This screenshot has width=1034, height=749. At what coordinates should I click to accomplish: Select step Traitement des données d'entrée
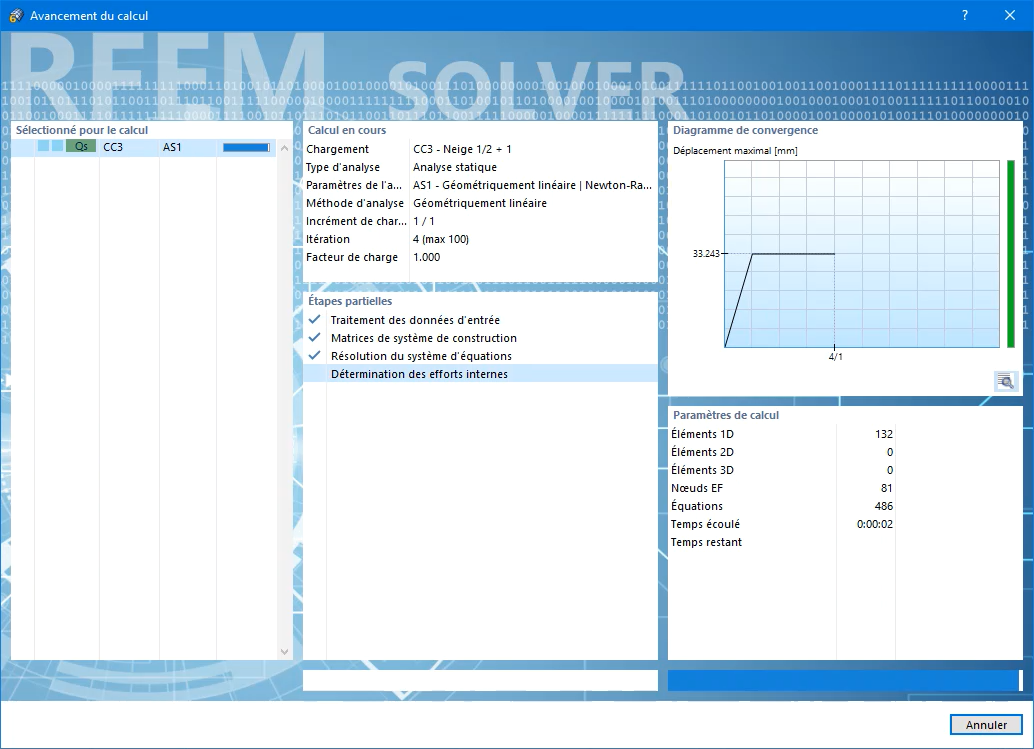415,320
